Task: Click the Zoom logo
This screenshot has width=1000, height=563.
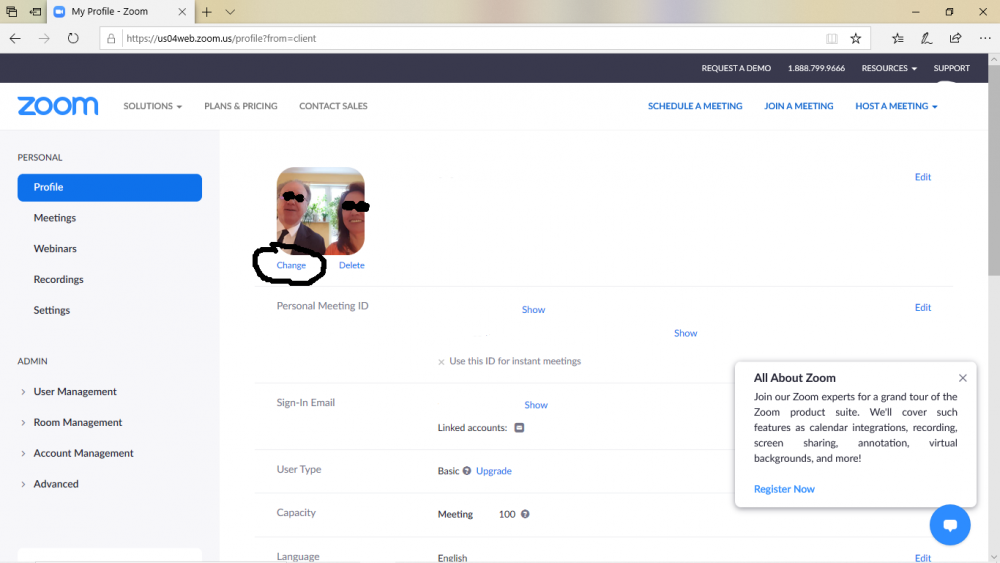Action: pos(57,106)
